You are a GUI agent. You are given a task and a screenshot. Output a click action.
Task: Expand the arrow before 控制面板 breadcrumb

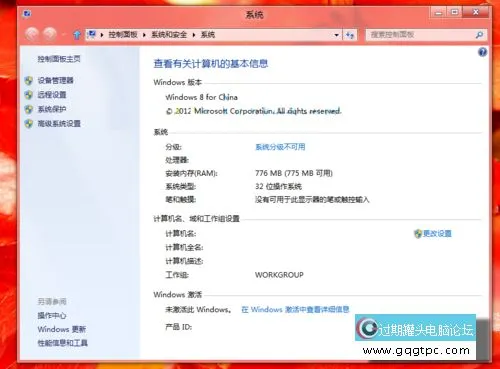pos(102,35)
